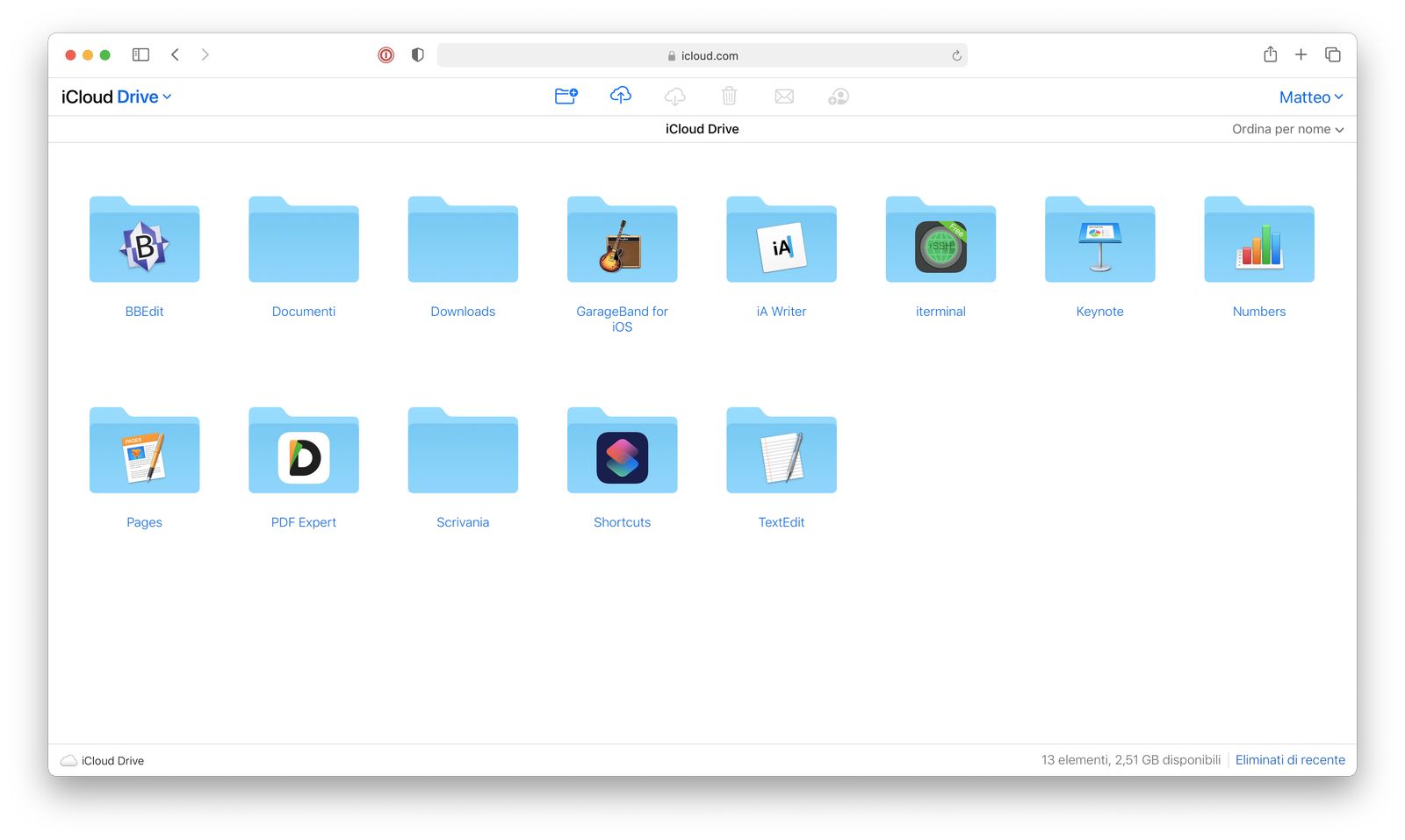Image resolution: width=1405 pixels, height=840 pixels.
Task: Expand the 'Ordina per nome' sort dropdown
Action: pyautogui.click(x=1288, y=129)
